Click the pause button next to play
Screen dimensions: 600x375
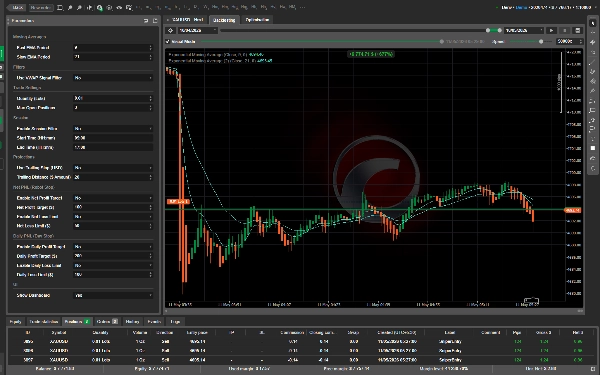pyautogui.click(x=564, y=30)
